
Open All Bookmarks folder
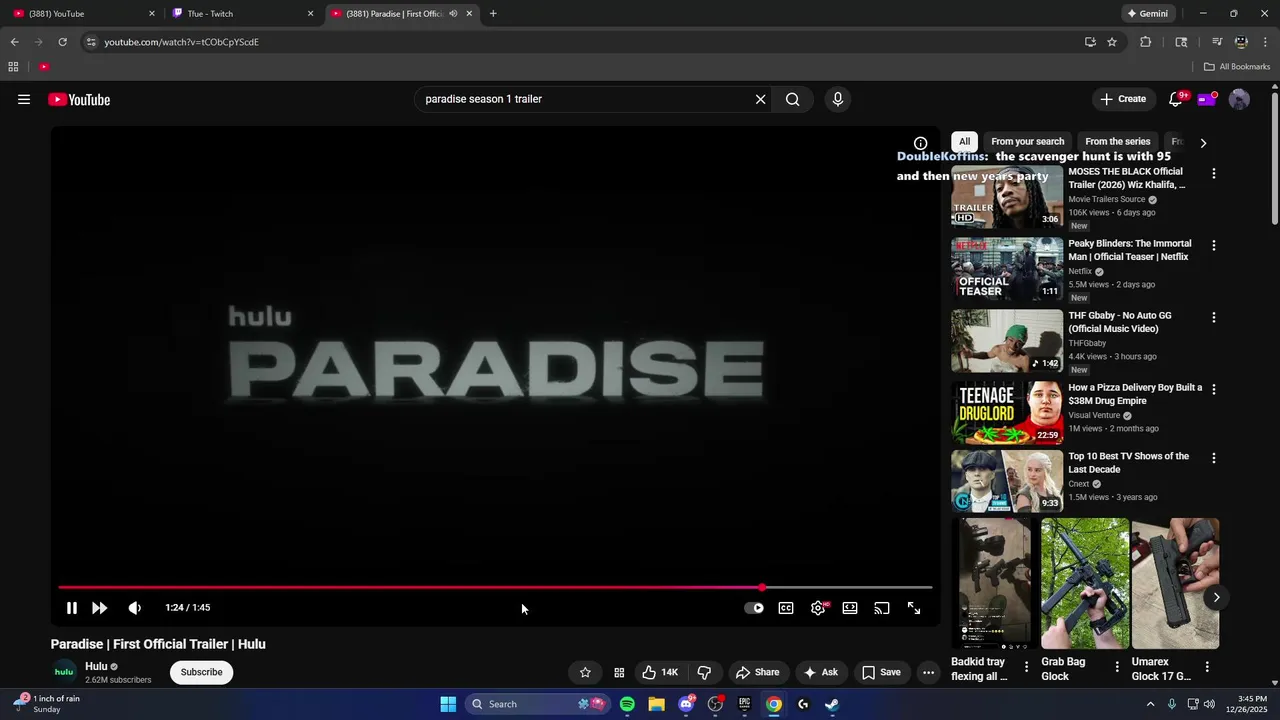click(1237, 67)
